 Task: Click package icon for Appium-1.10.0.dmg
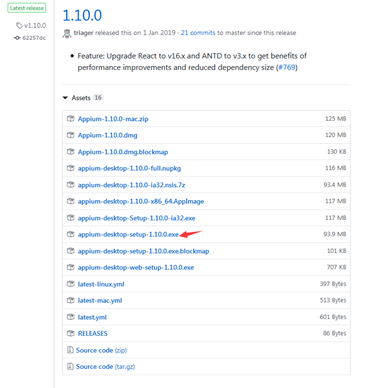[70, 135]
